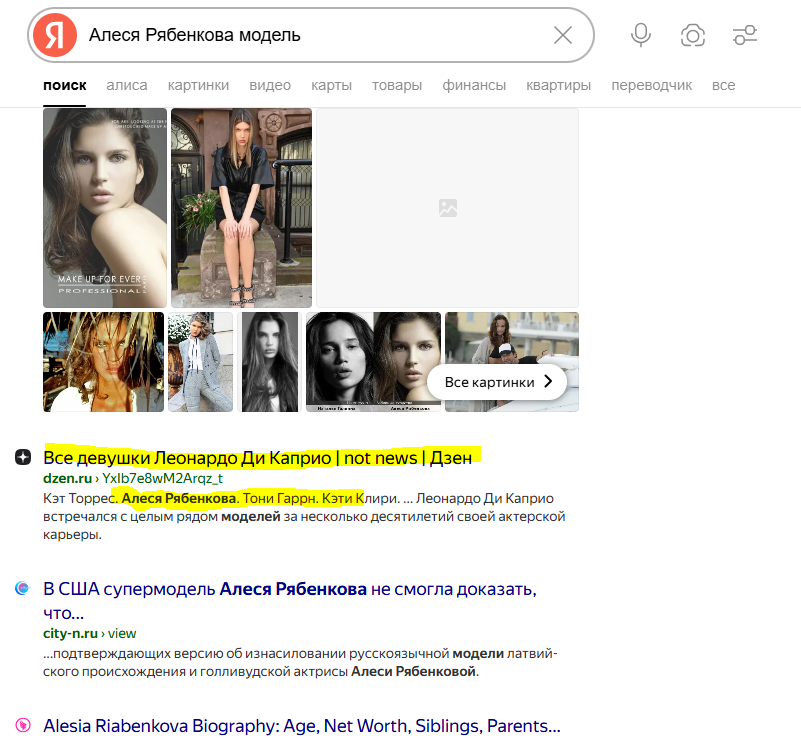Expand the все services menu
Image resolution: width=801 pixels, height=738 pixels.
723,85
